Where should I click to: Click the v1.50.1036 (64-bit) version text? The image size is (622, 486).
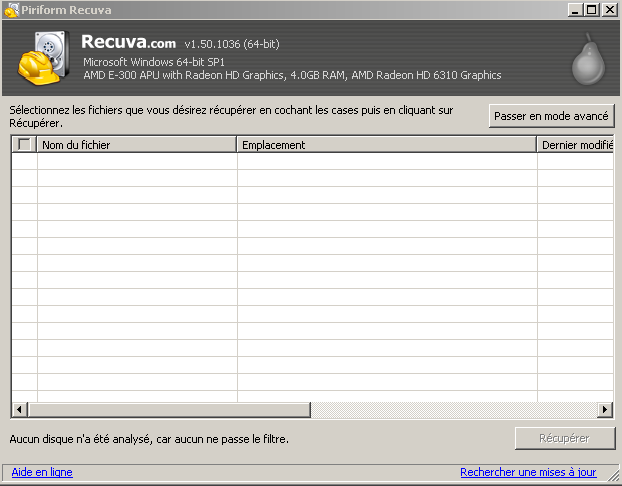click(232, 44)
